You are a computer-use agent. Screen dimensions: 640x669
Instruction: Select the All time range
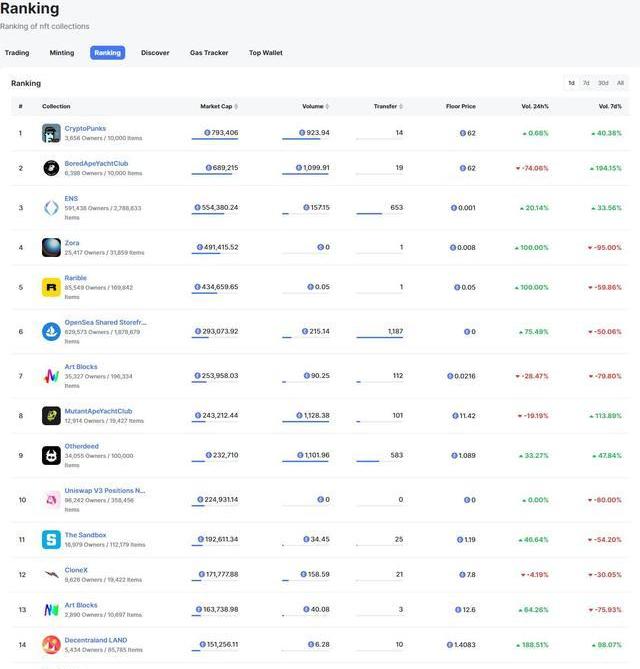coord(620,83)
